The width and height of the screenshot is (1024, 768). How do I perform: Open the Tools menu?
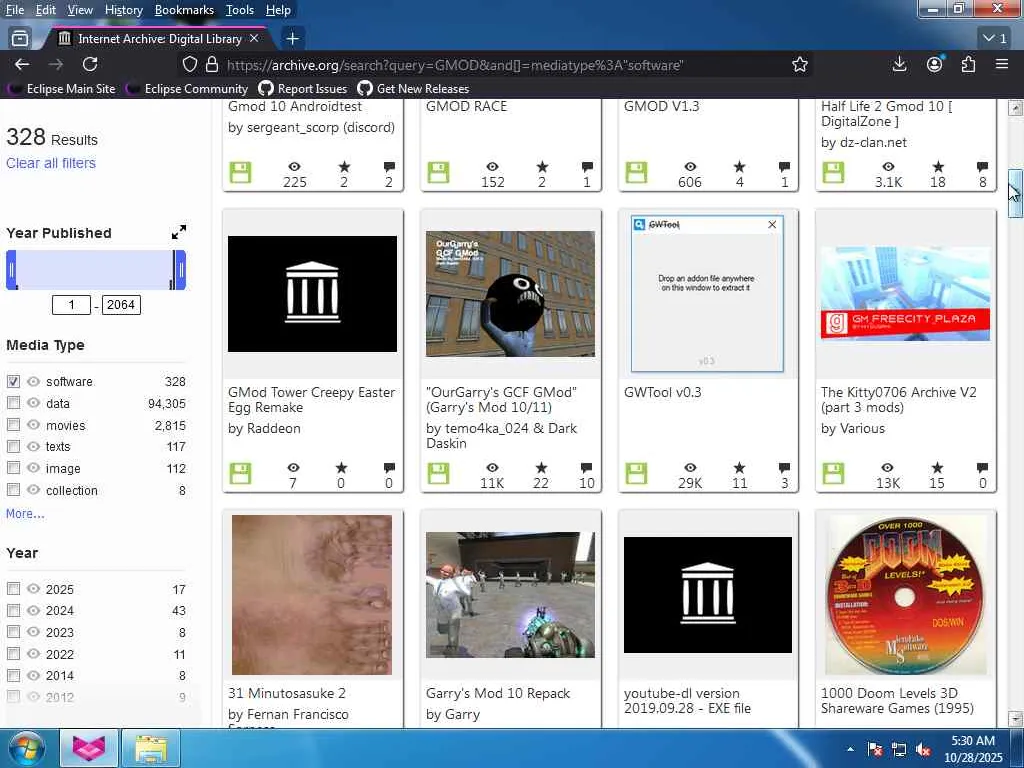click(x=240, y=10)
